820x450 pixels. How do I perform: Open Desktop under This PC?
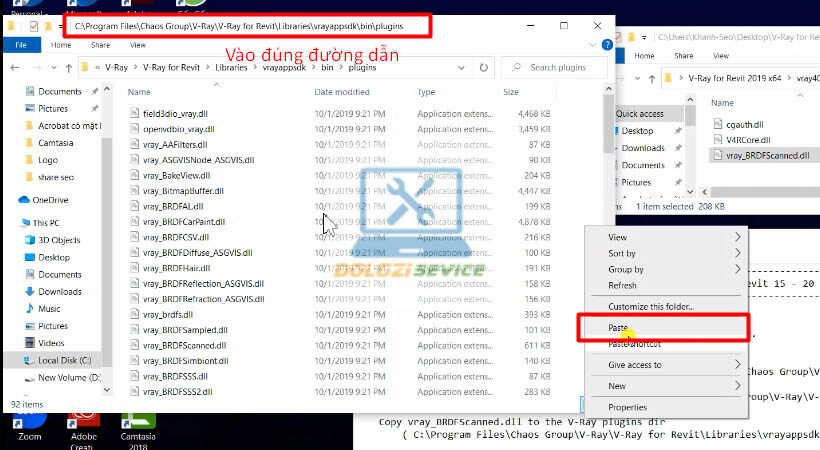pos(54,257)
